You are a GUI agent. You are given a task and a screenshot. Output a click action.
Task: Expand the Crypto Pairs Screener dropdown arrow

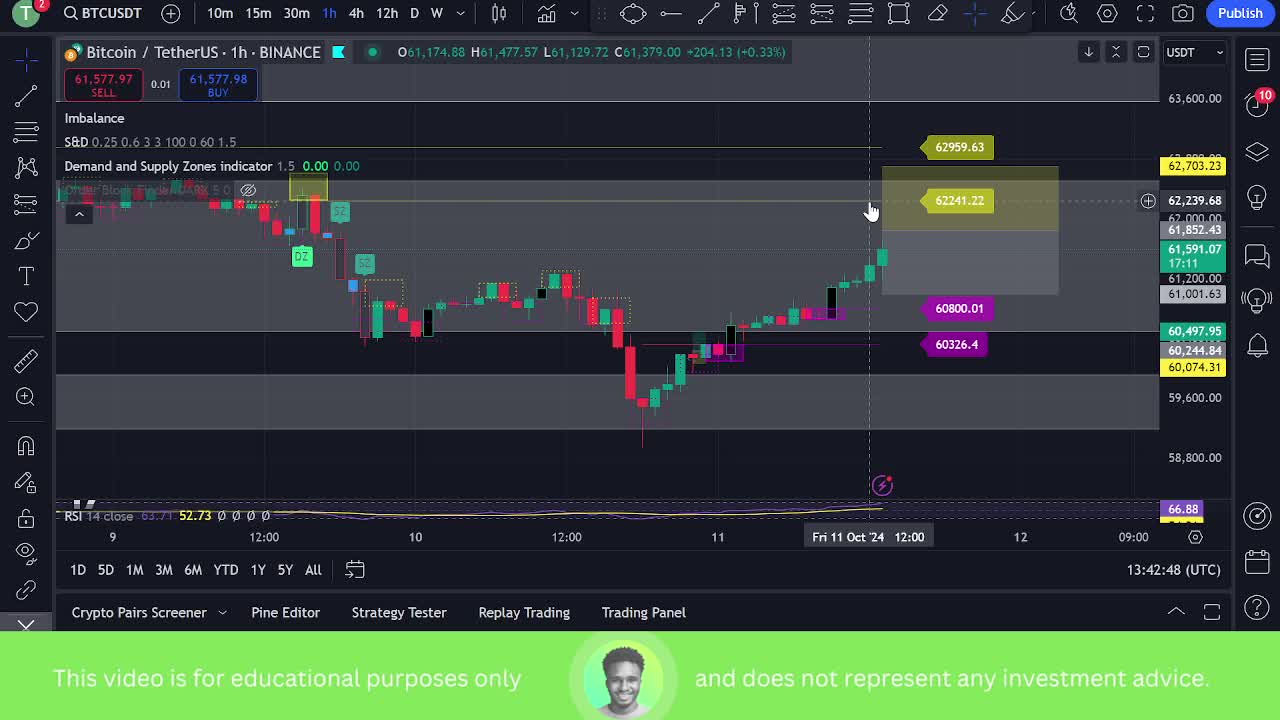coord(222,612)
